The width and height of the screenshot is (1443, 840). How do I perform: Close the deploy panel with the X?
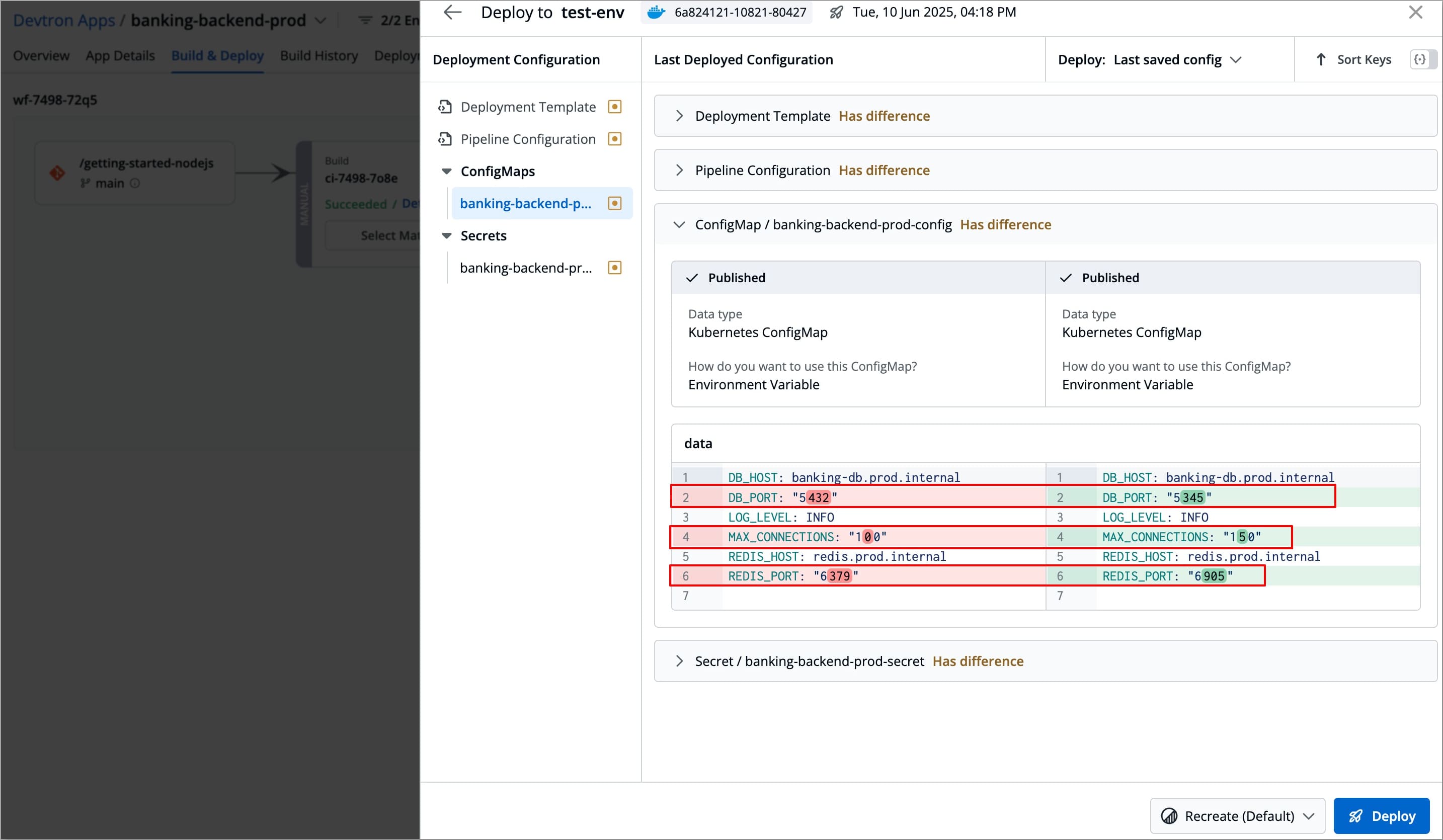click(x=1415, y=12)
